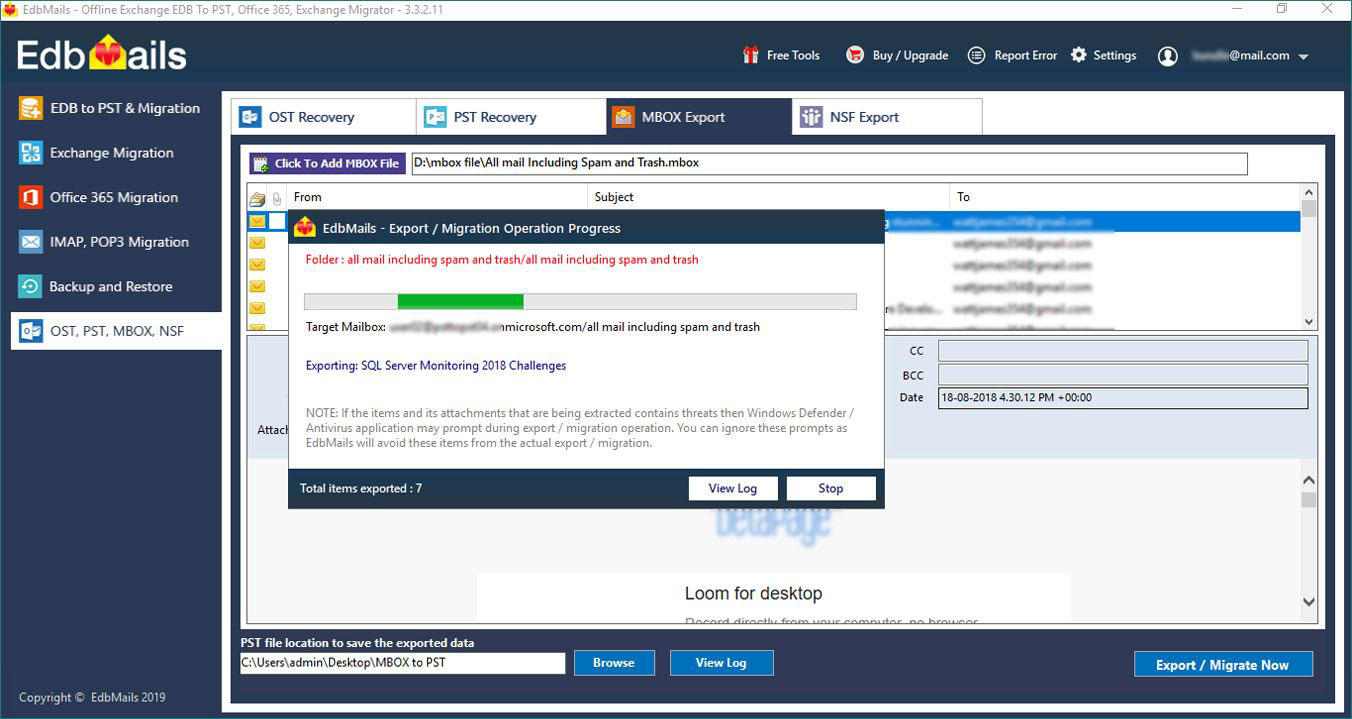Click the Backup and Restore icon
This screenshot has width=1352, height=719.
pos(31,286)
